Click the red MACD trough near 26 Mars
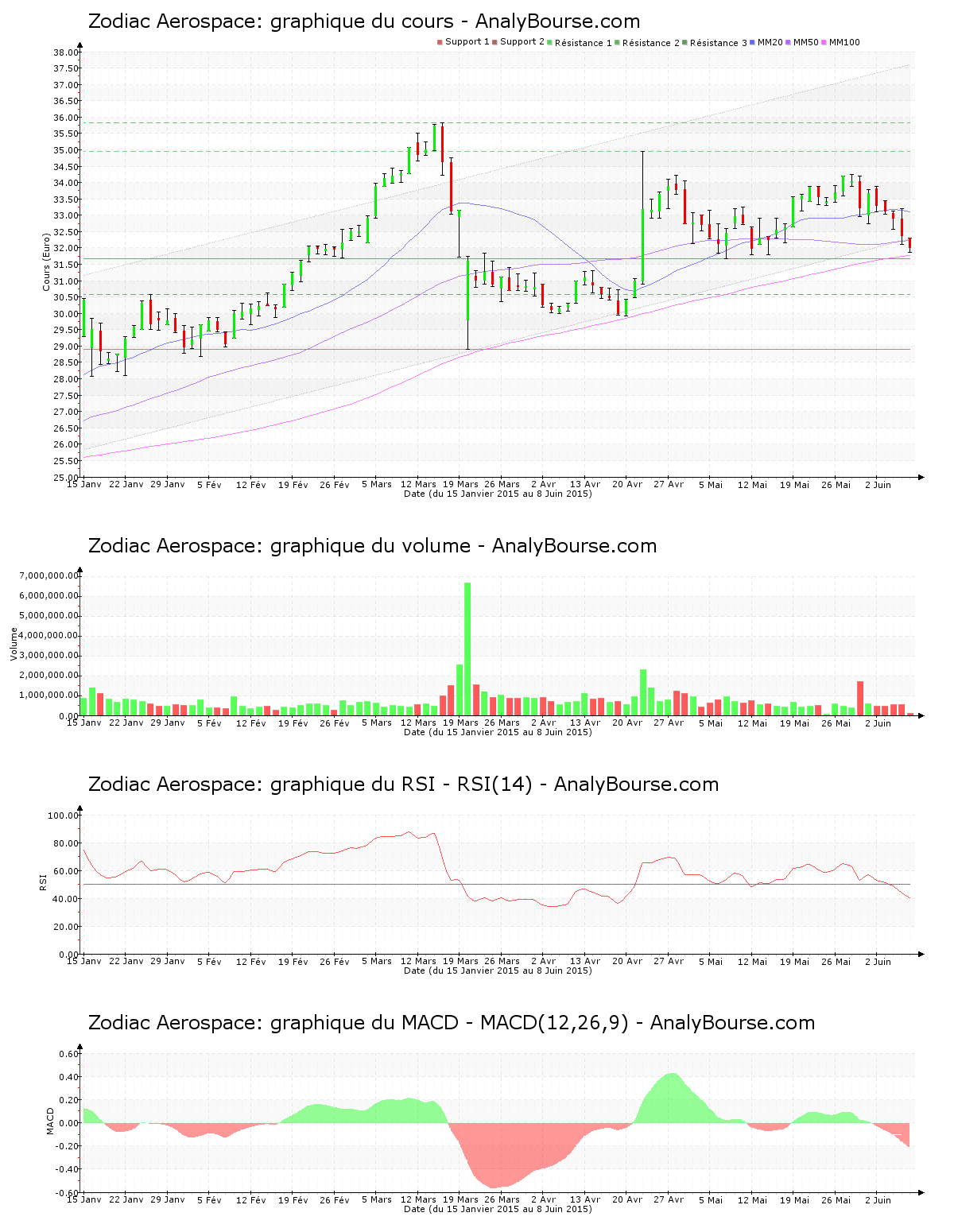The image size is (954, 1232). pyautogui.click(x=497, y=1156)
